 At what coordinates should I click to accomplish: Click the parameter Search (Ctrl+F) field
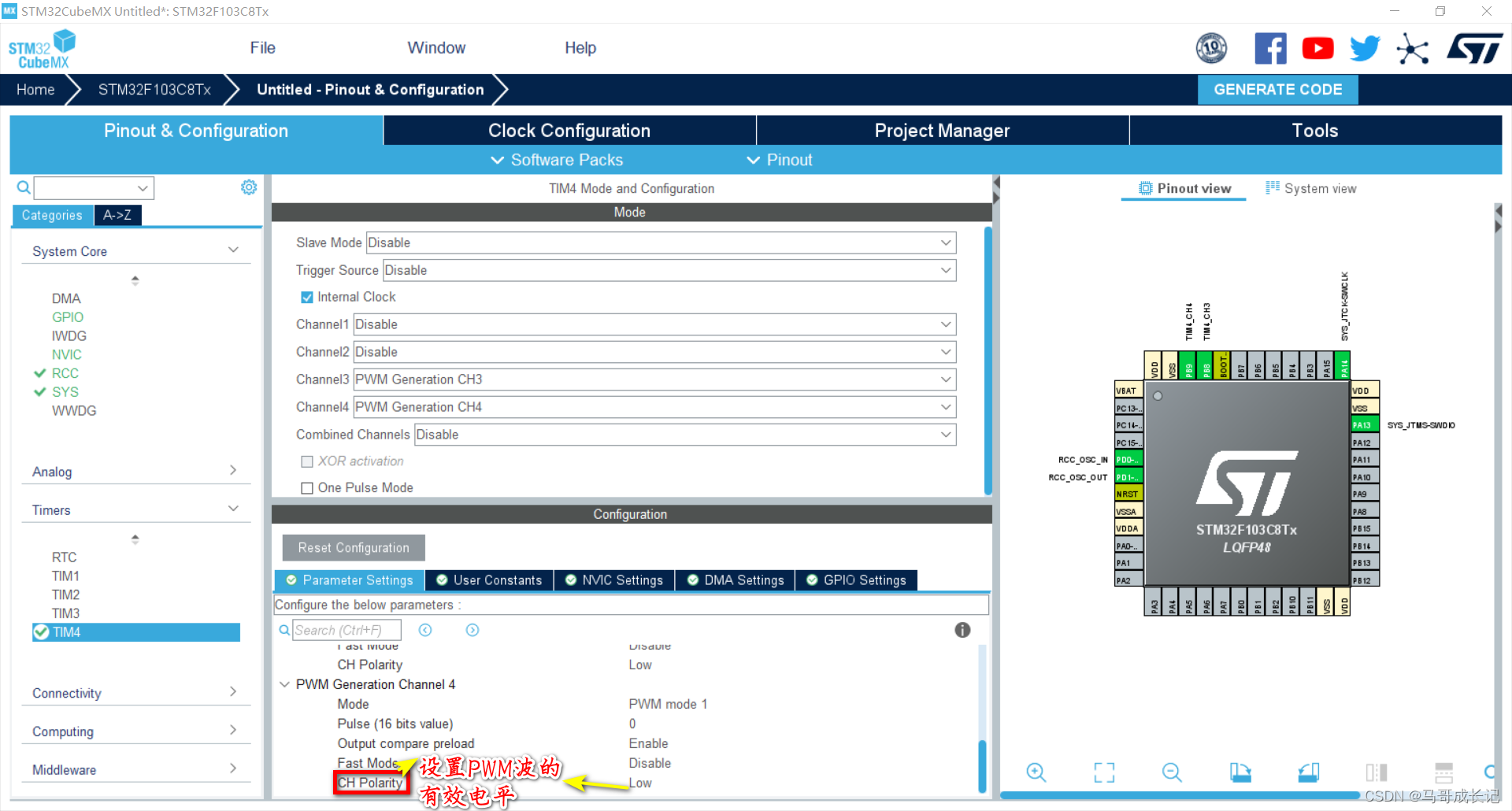[x=346, y=630]
